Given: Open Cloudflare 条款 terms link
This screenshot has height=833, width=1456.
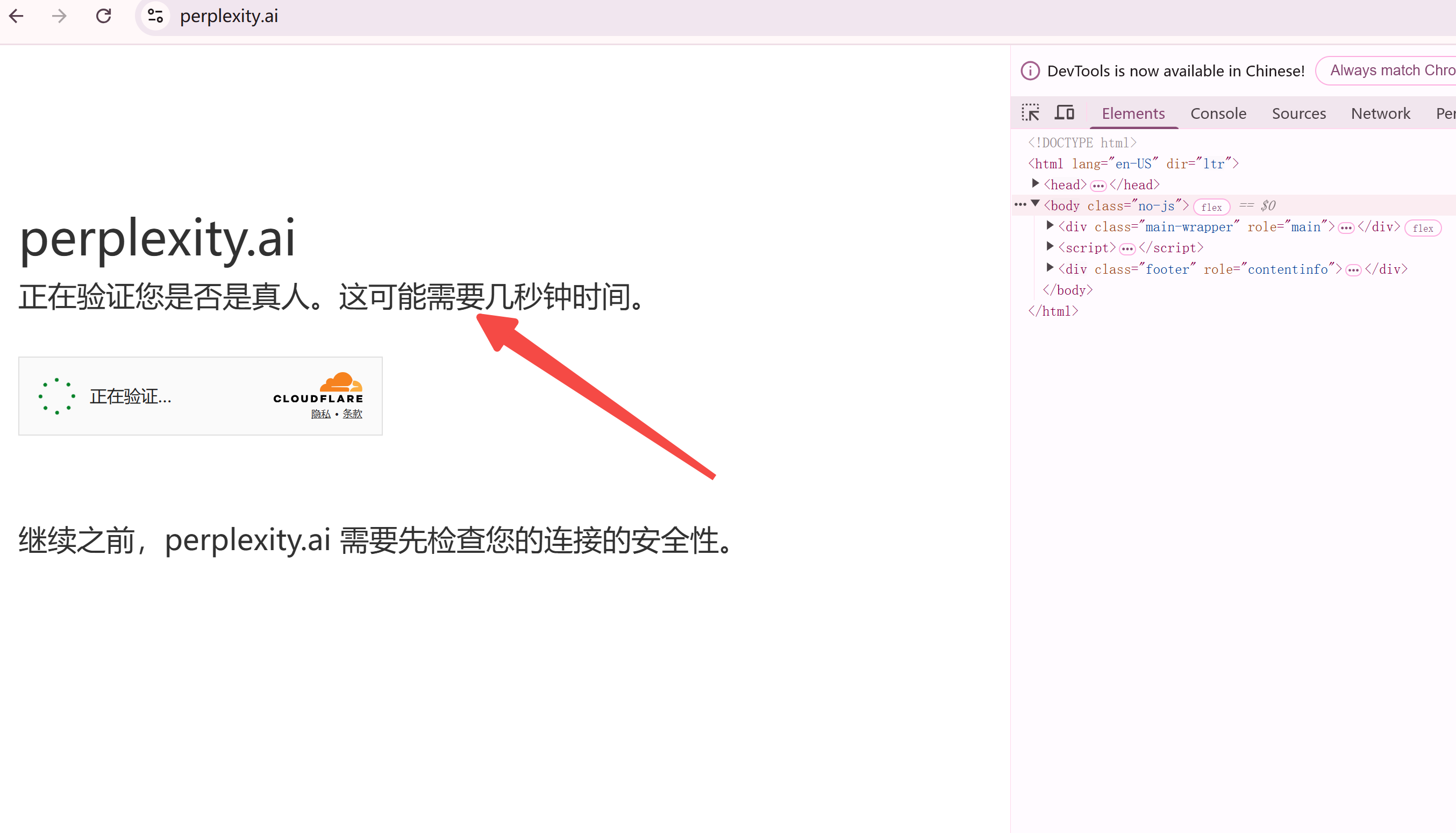Looking at the screenshot, I should 352,414.
